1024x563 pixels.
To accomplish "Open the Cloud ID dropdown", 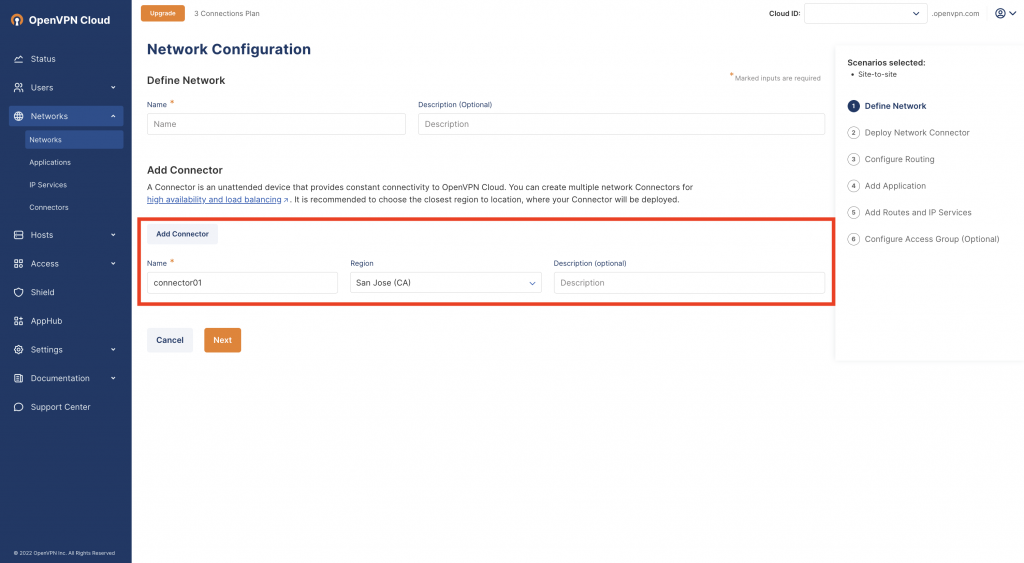I will coord(865,13).
